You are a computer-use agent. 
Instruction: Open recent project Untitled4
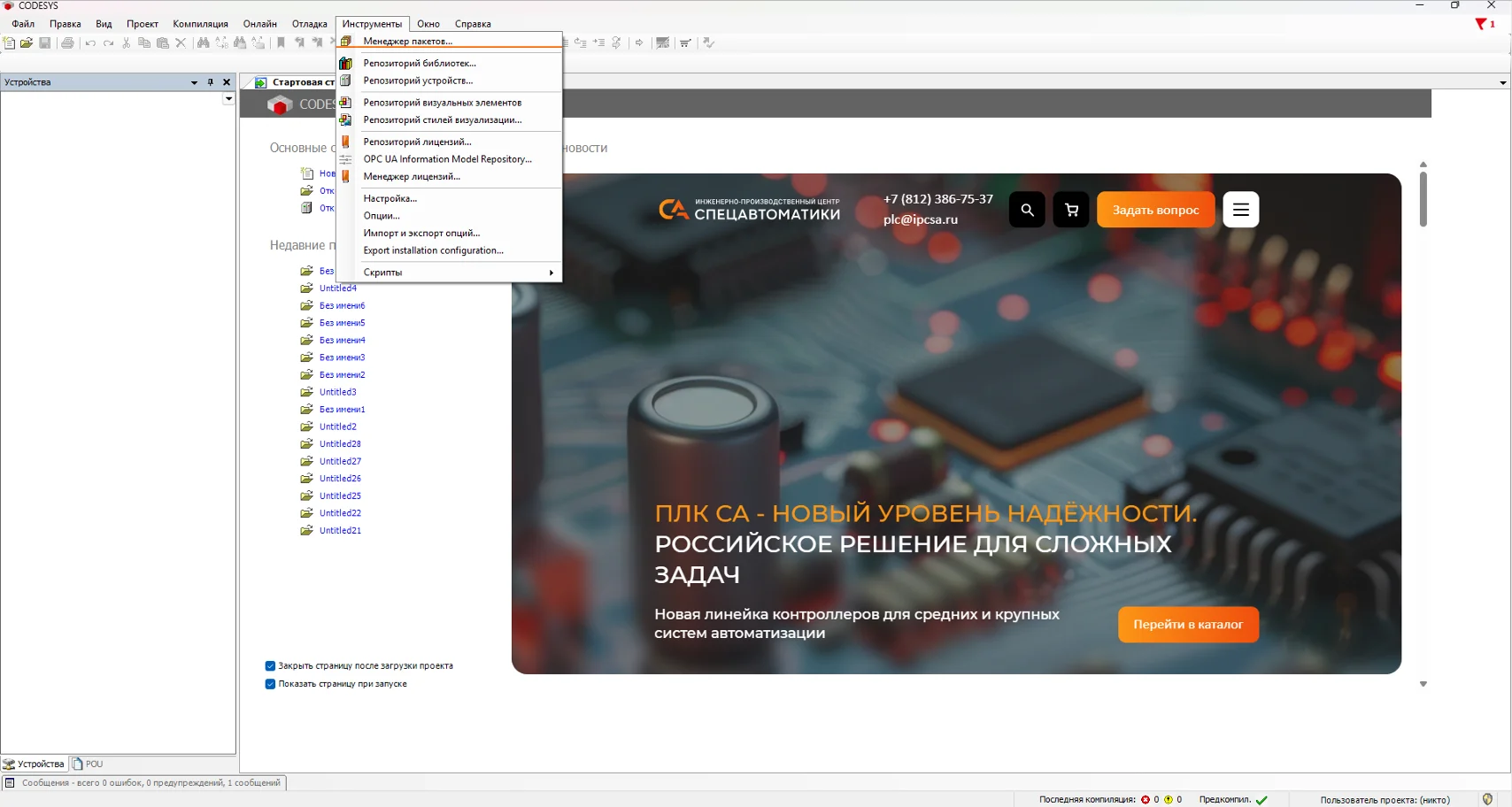pyautogui.click(x=338, y=288)
